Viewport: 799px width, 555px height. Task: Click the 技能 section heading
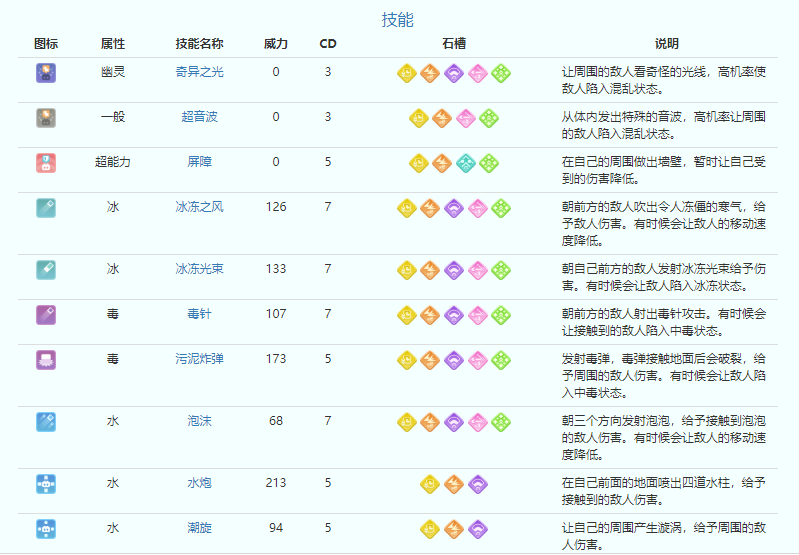point(398,19)
